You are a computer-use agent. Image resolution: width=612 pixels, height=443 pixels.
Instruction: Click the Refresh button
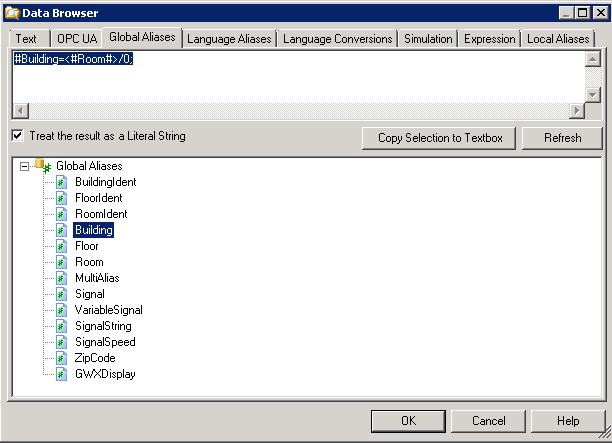coord(564,137)
